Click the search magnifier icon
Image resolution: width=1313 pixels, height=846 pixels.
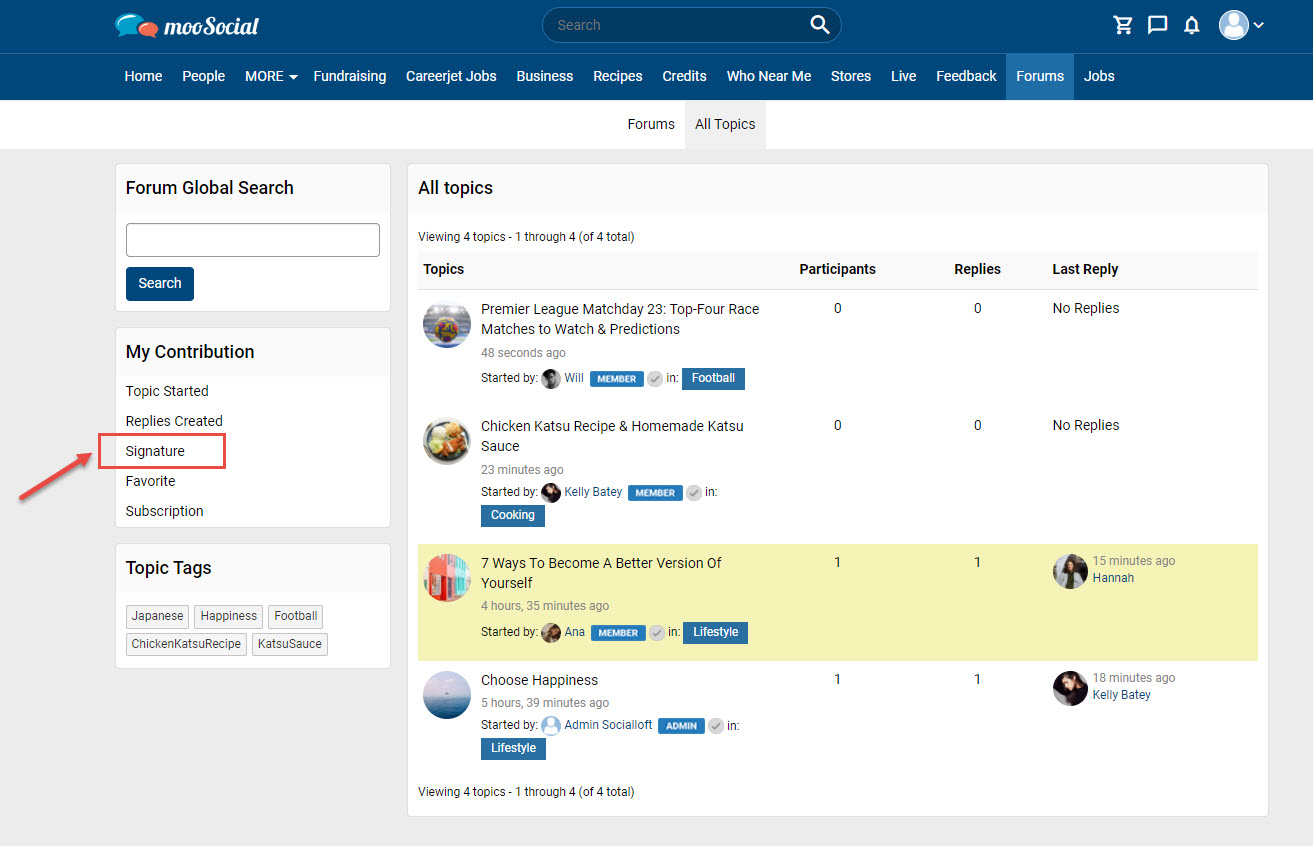click(x=820, y=25)
